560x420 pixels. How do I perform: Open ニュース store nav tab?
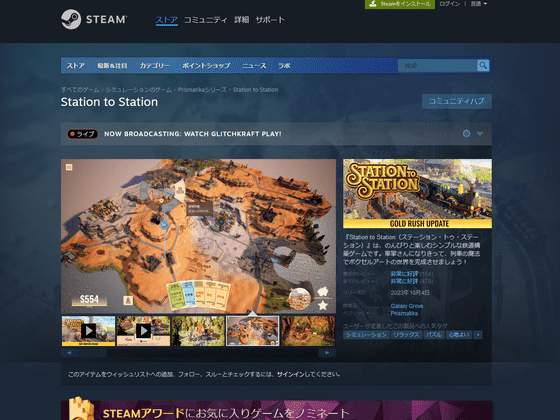point(254,66)
